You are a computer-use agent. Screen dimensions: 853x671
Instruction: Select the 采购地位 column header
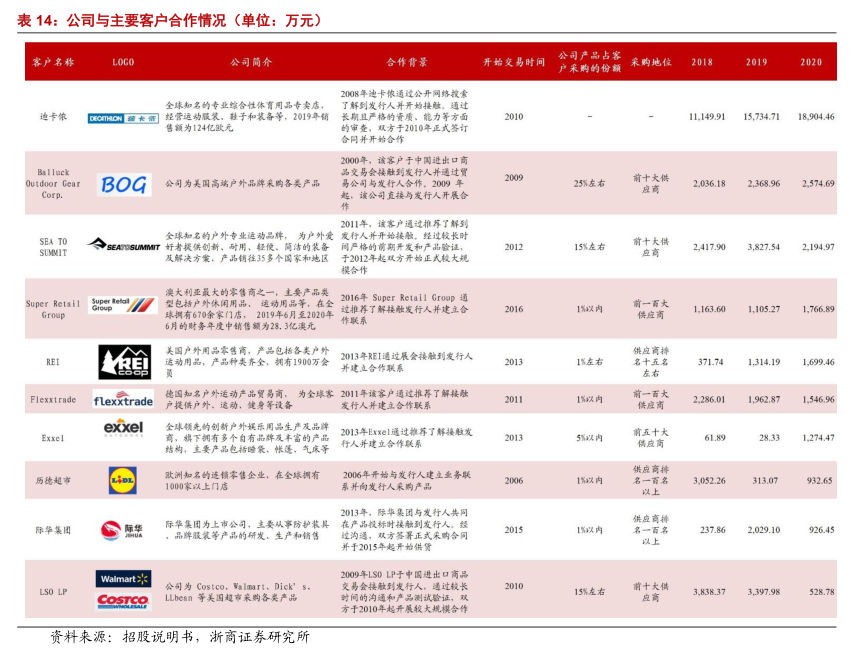point(650,62)
